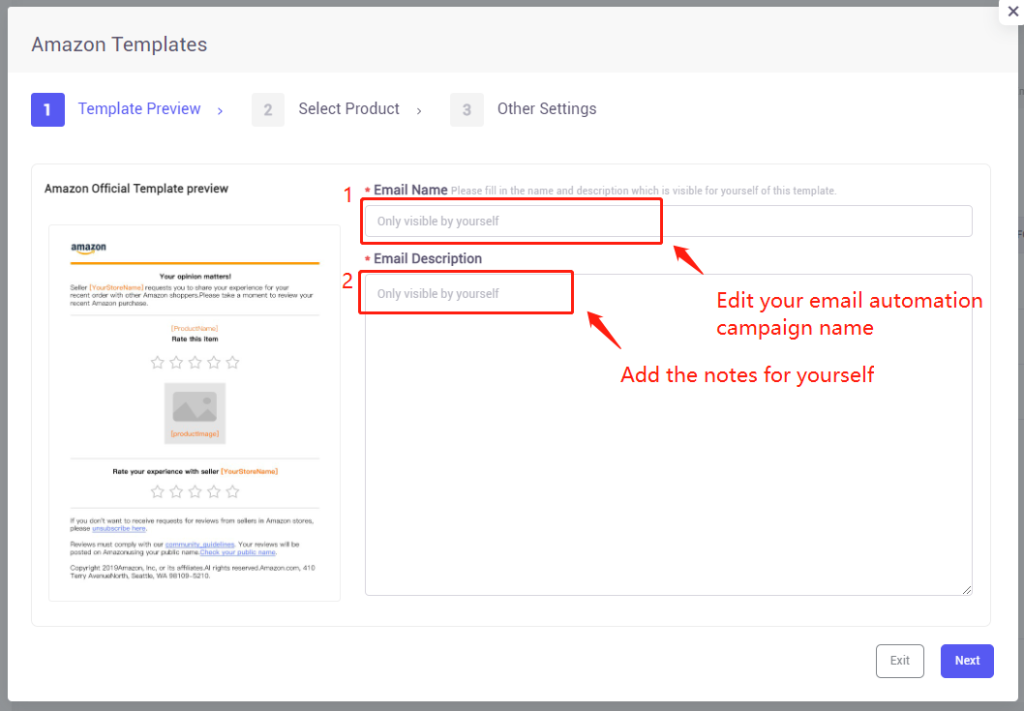Focus the Email Name input field
The width and height of the screenshot is (1024, 711).
tap(668, 221)
